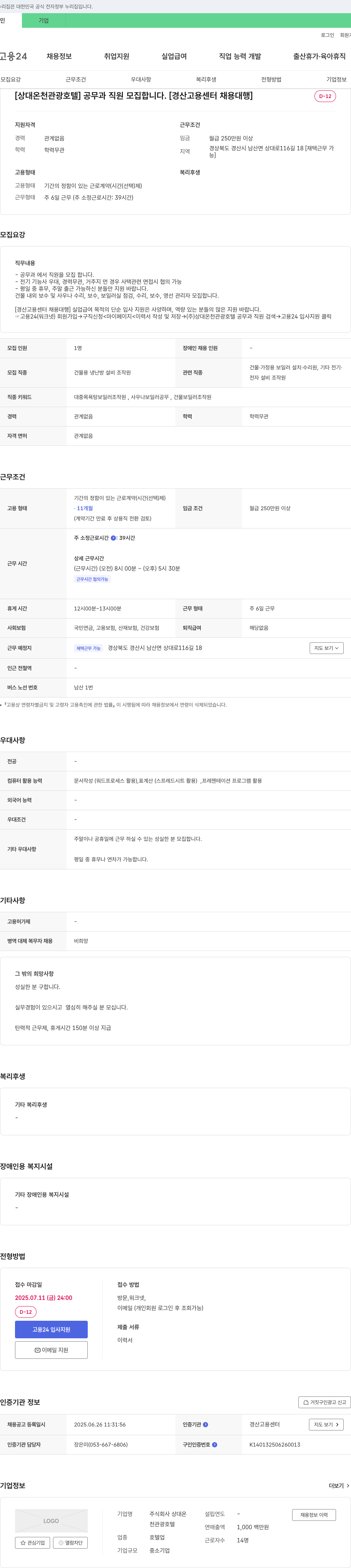Jump to the 기업정보 section tab
351x1568 pixels.
tap(336, 80)
